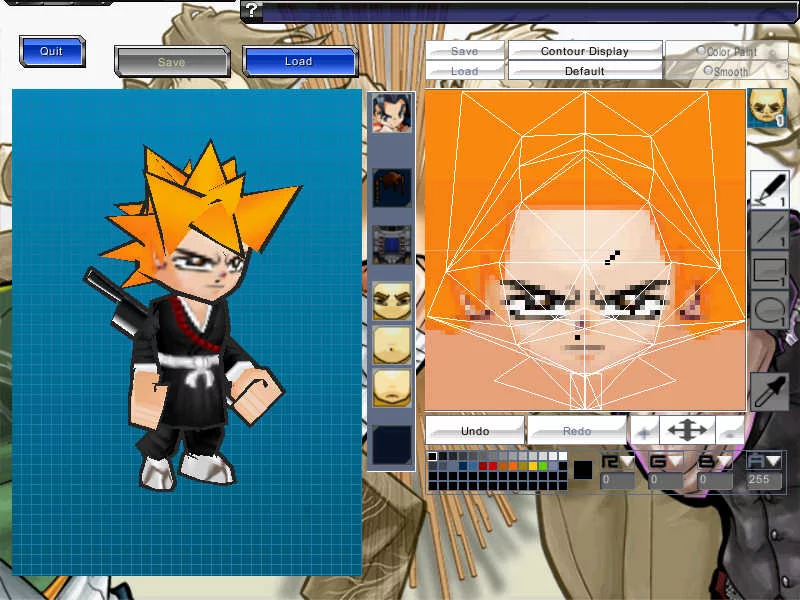
Task: Select the frowning mouth face thumbnail
Action: pyautogui.click(x=391, y=388)
